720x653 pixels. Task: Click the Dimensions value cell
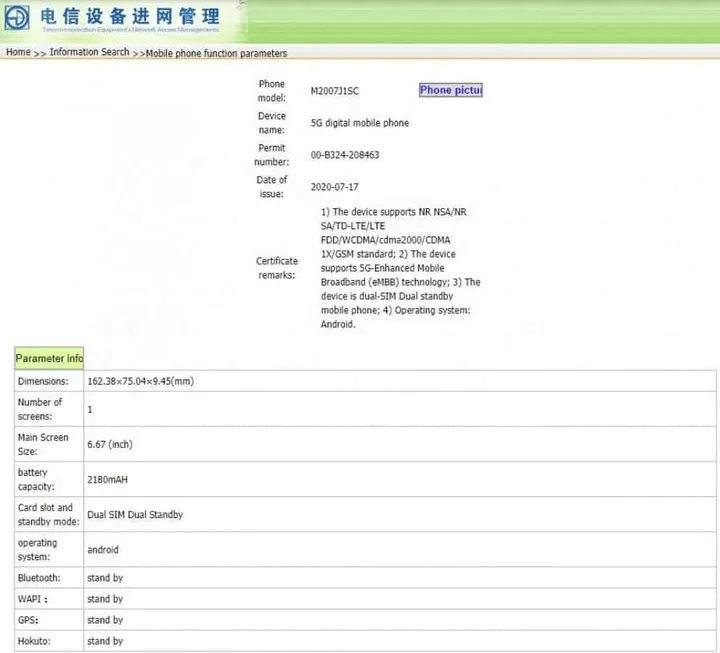pyautogui.click(x=140, y=382)
